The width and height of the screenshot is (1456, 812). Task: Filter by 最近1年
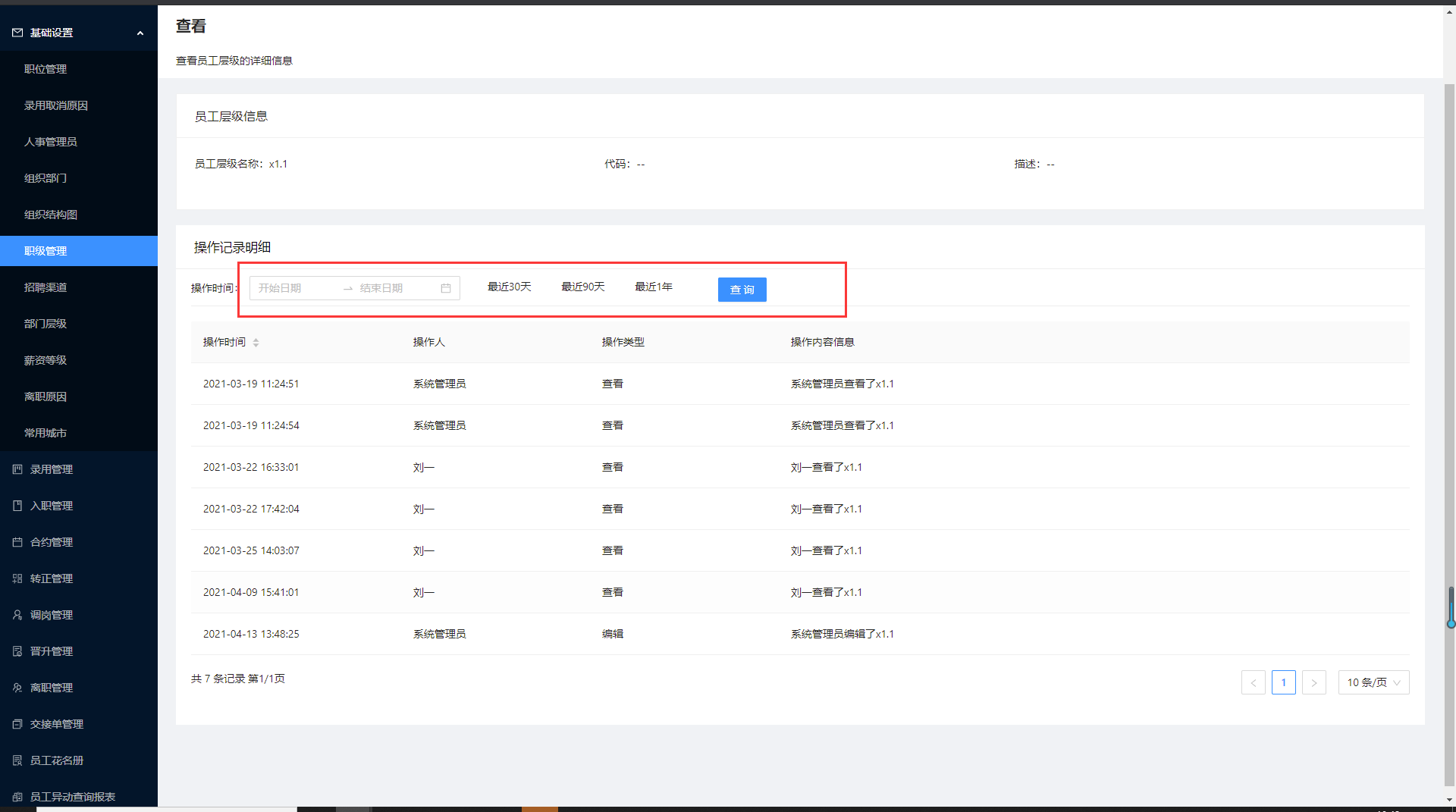654,287
